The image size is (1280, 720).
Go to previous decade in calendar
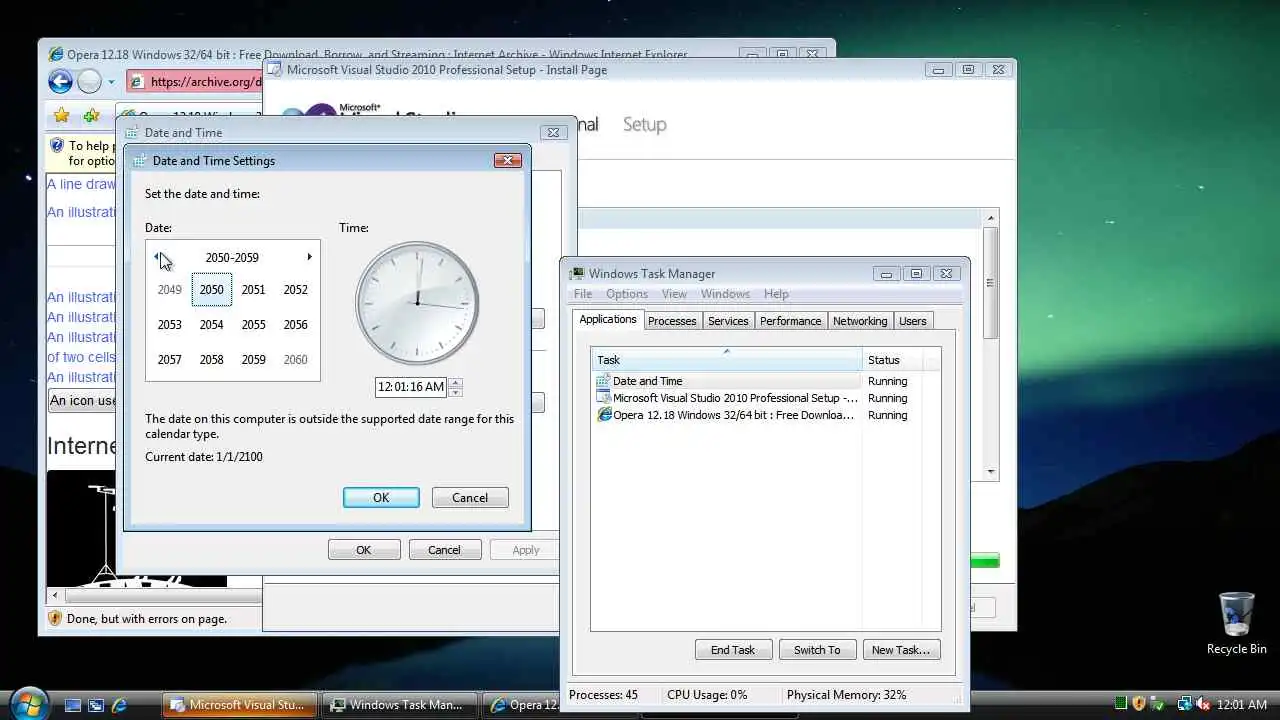[157, 257]
